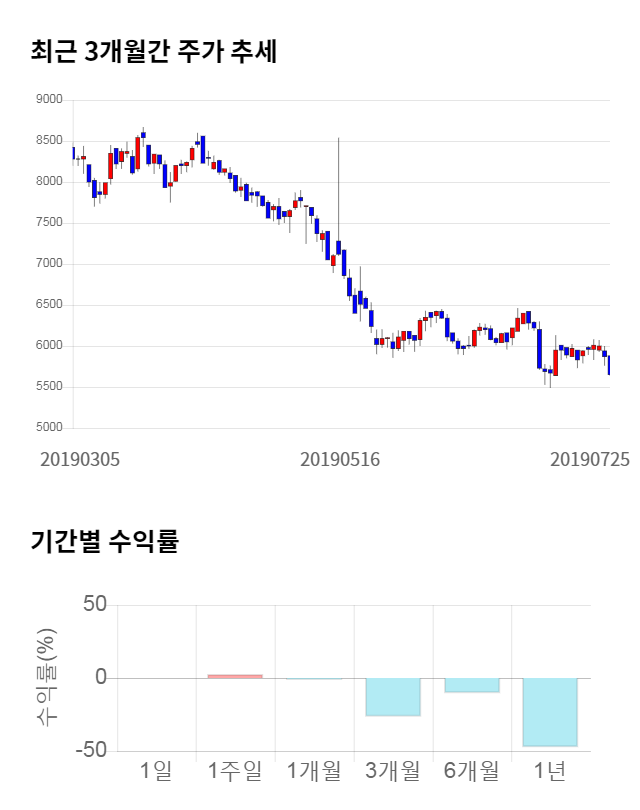Click the 6500 price axis label

(x=49, y=305)
